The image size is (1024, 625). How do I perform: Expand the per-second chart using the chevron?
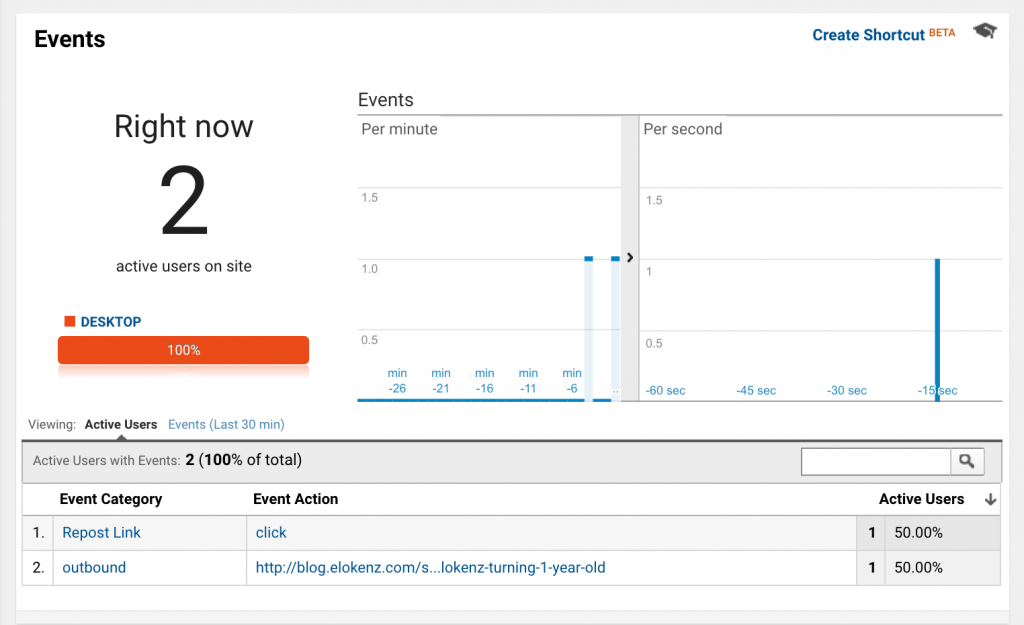pos(630,257)
